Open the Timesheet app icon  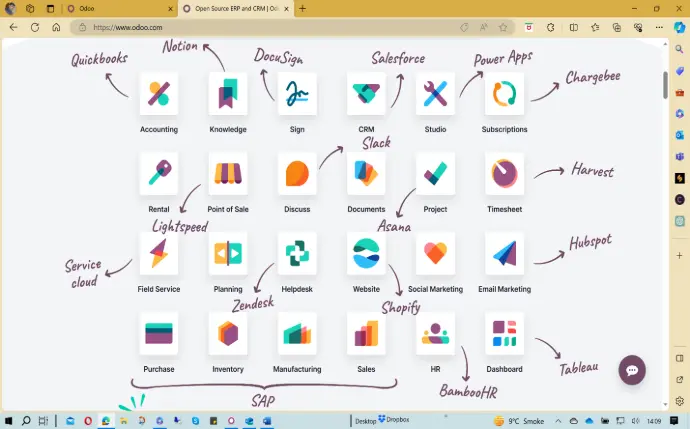pos(504,174)
